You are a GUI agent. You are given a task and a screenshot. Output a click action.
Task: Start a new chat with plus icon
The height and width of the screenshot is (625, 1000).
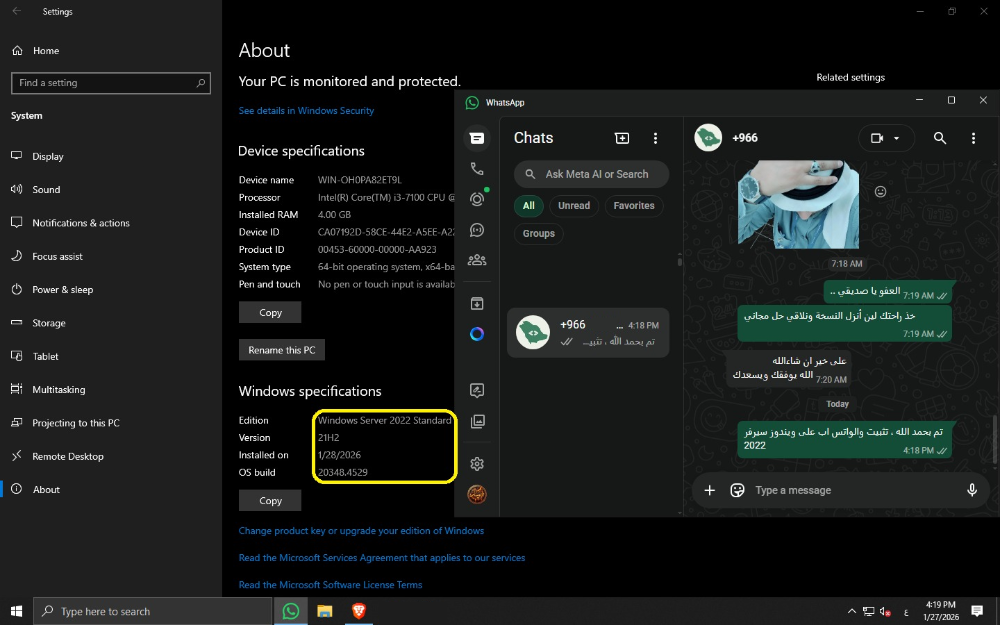coord(622,138)
